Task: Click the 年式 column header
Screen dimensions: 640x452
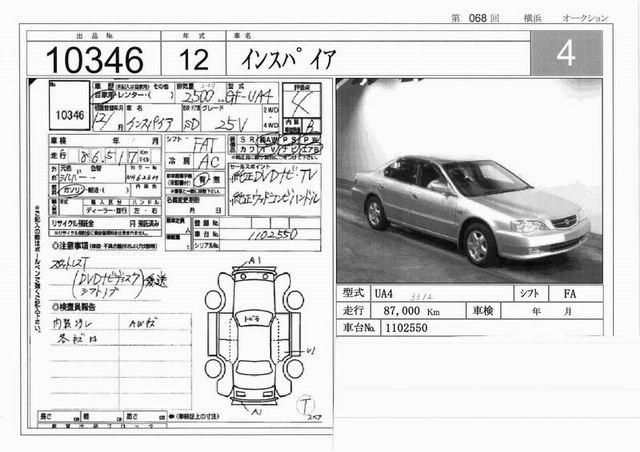Action: click(x=193, y=36)
